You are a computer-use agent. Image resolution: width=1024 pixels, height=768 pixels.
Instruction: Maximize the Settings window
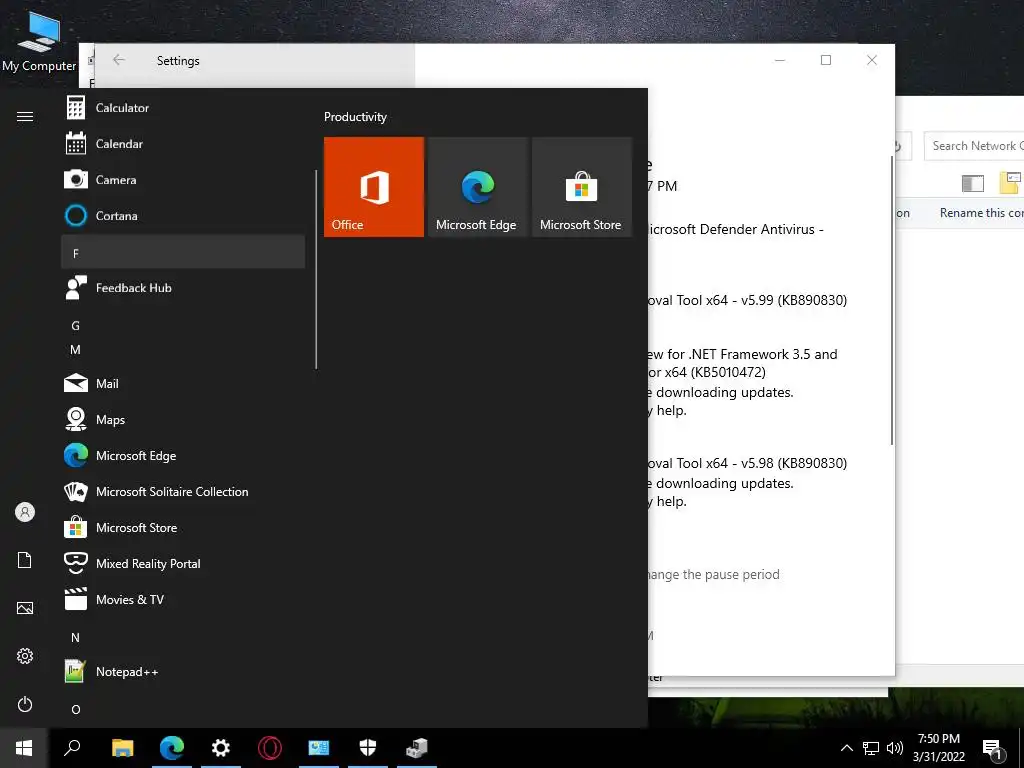coord(826,60)
